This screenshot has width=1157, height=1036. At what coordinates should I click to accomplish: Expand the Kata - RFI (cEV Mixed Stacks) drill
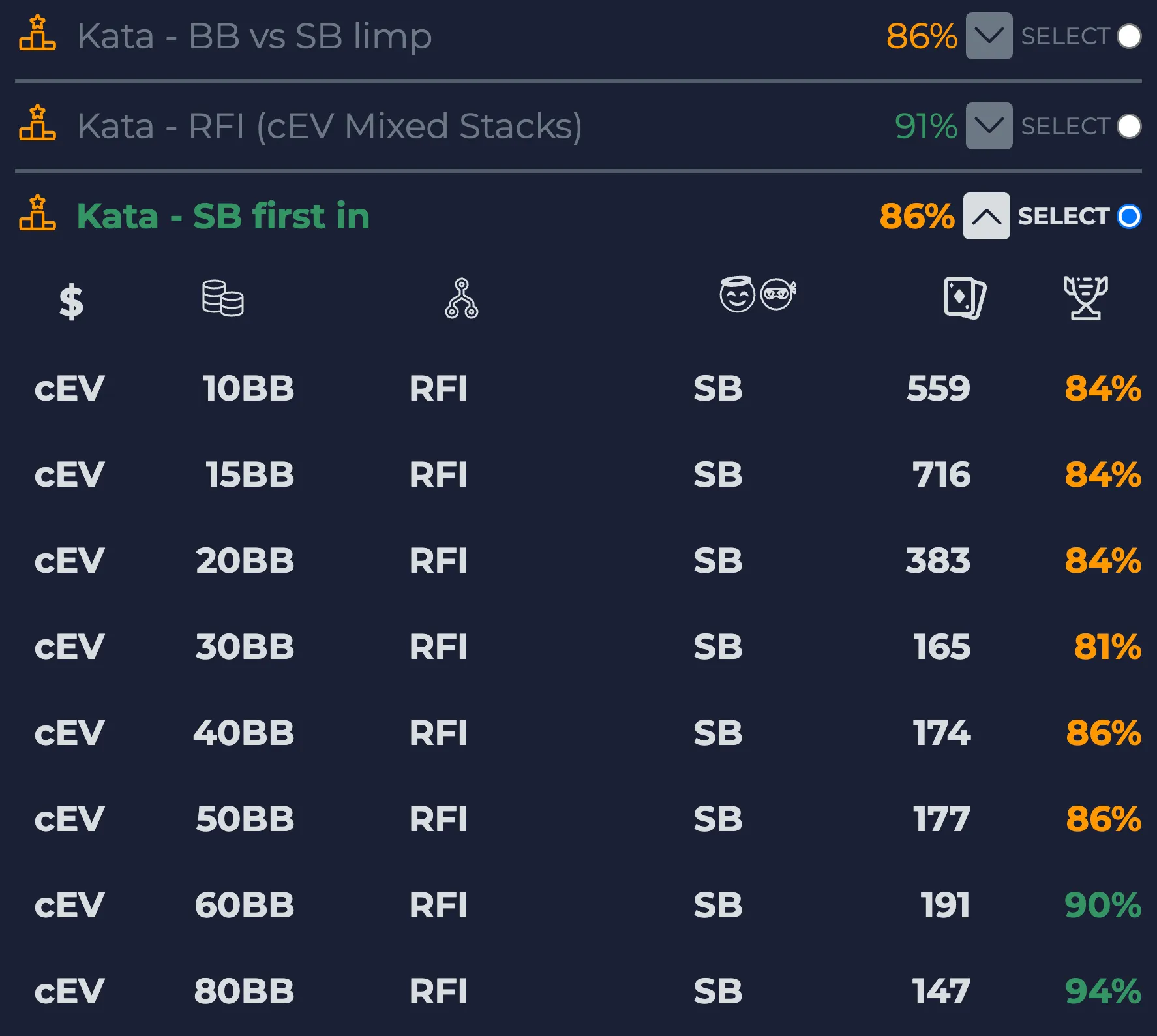pyautogui.click(x=988, y=127)
